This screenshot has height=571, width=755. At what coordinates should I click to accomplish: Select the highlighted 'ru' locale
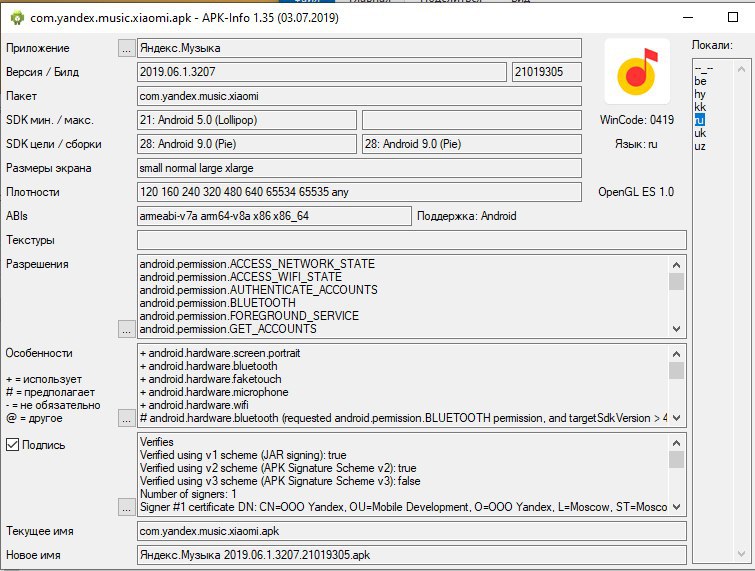point(700,120)
